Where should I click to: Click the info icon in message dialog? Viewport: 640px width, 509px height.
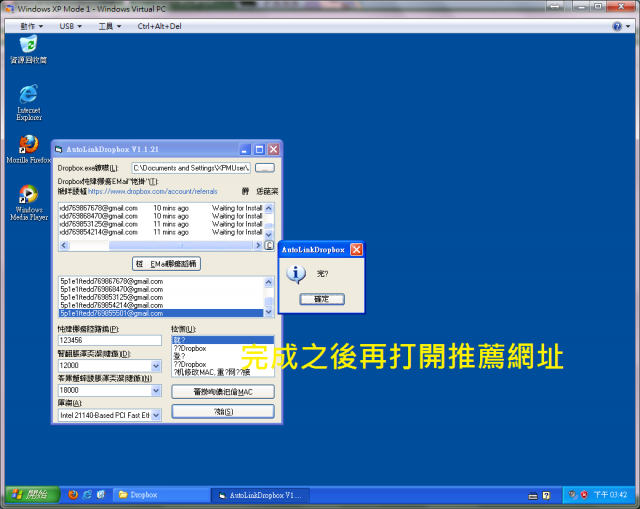296,274
